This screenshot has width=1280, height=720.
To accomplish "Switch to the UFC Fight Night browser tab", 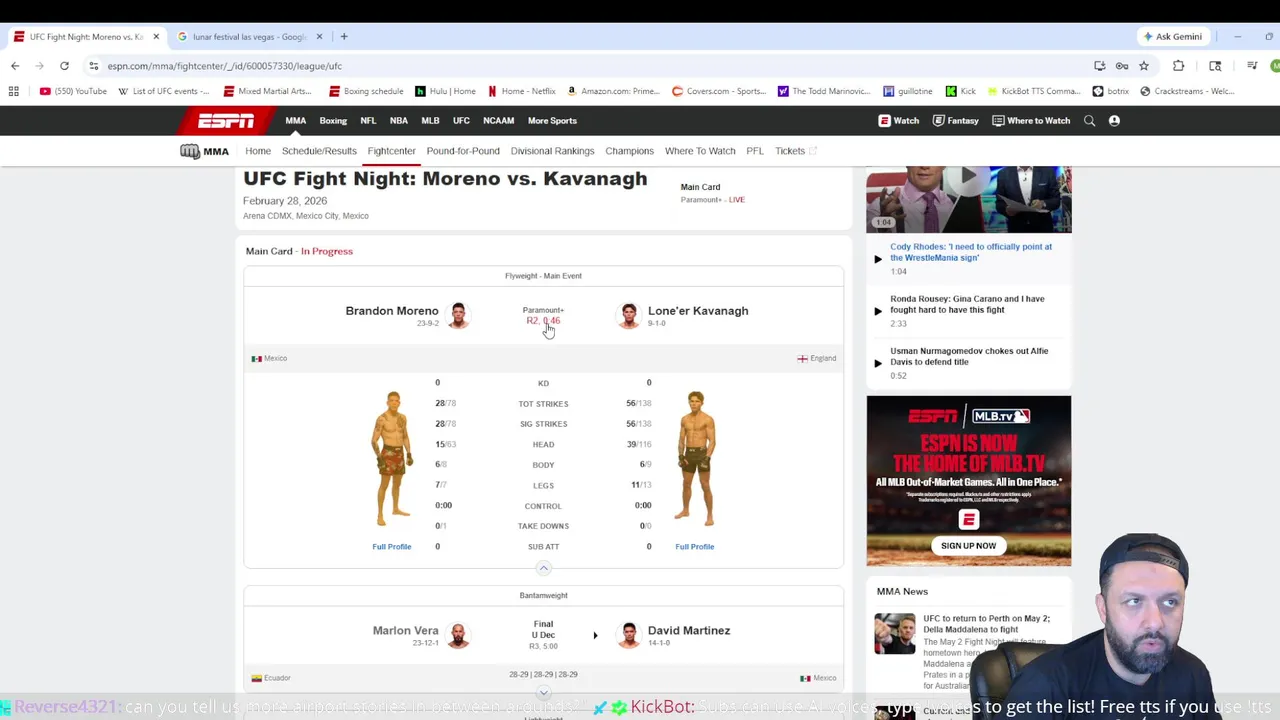I will coord(86,37).
